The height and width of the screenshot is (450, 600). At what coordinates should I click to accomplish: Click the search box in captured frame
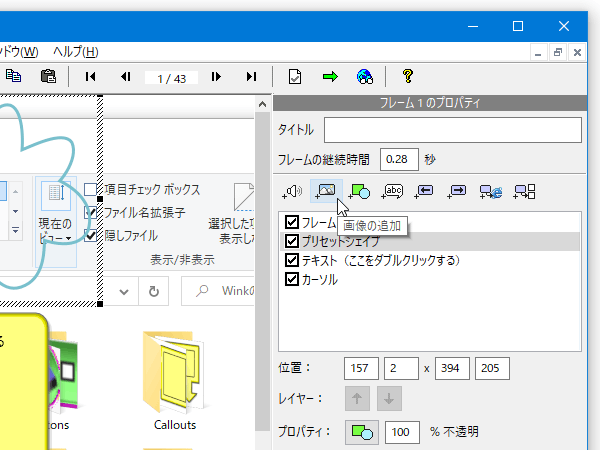pos(218,291)
